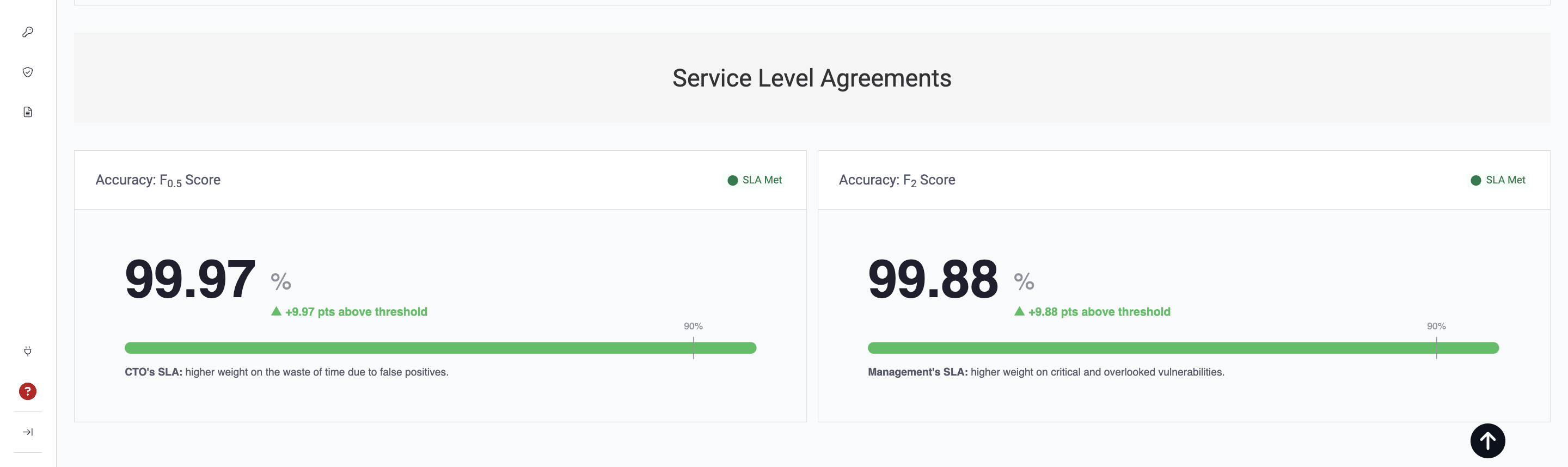
Task: Expand the sidebar with the arrow icon
Action: coord(27,432)
